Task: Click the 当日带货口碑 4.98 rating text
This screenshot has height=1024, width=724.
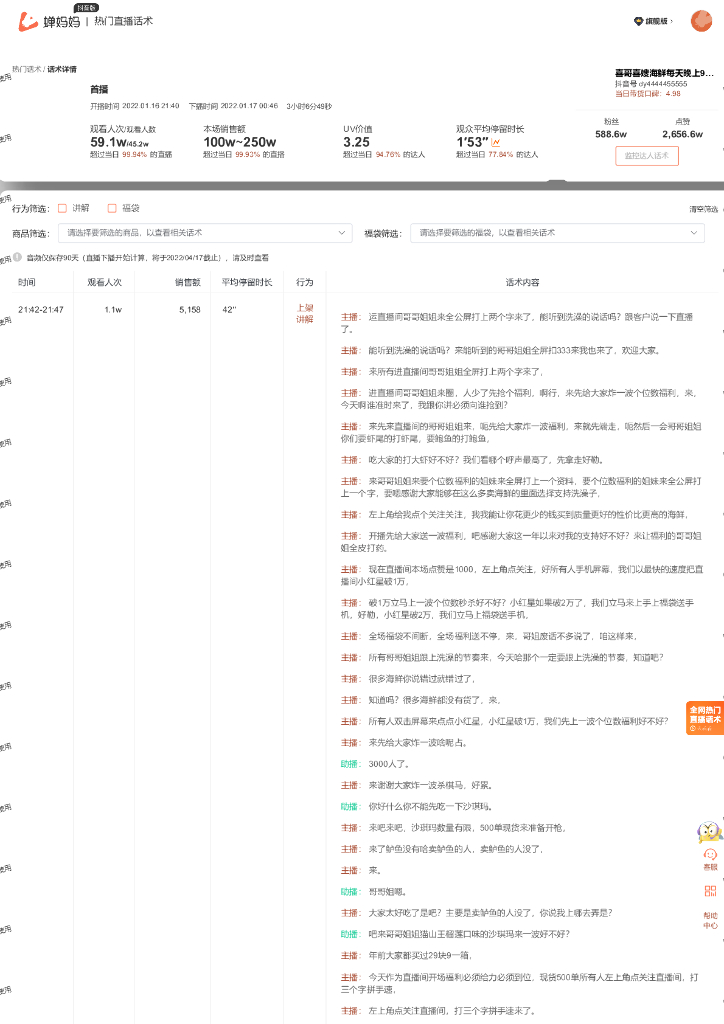Action: click(648, 93)
